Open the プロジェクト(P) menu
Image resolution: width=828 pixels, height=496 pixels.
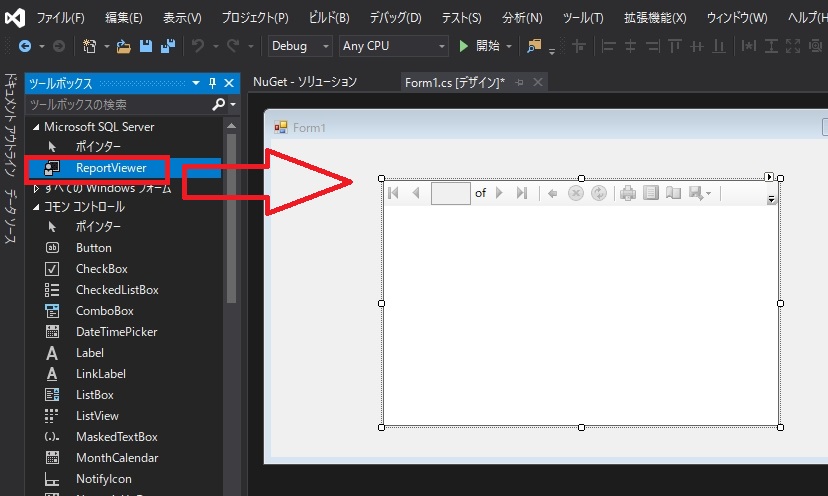pos(255,18)
